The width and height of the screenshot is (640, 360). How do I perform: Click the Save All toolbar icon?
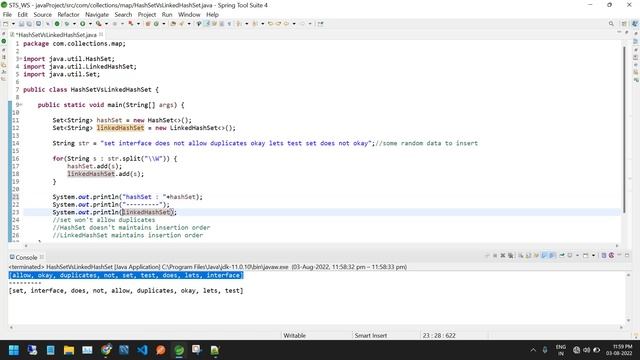(29, 24)
